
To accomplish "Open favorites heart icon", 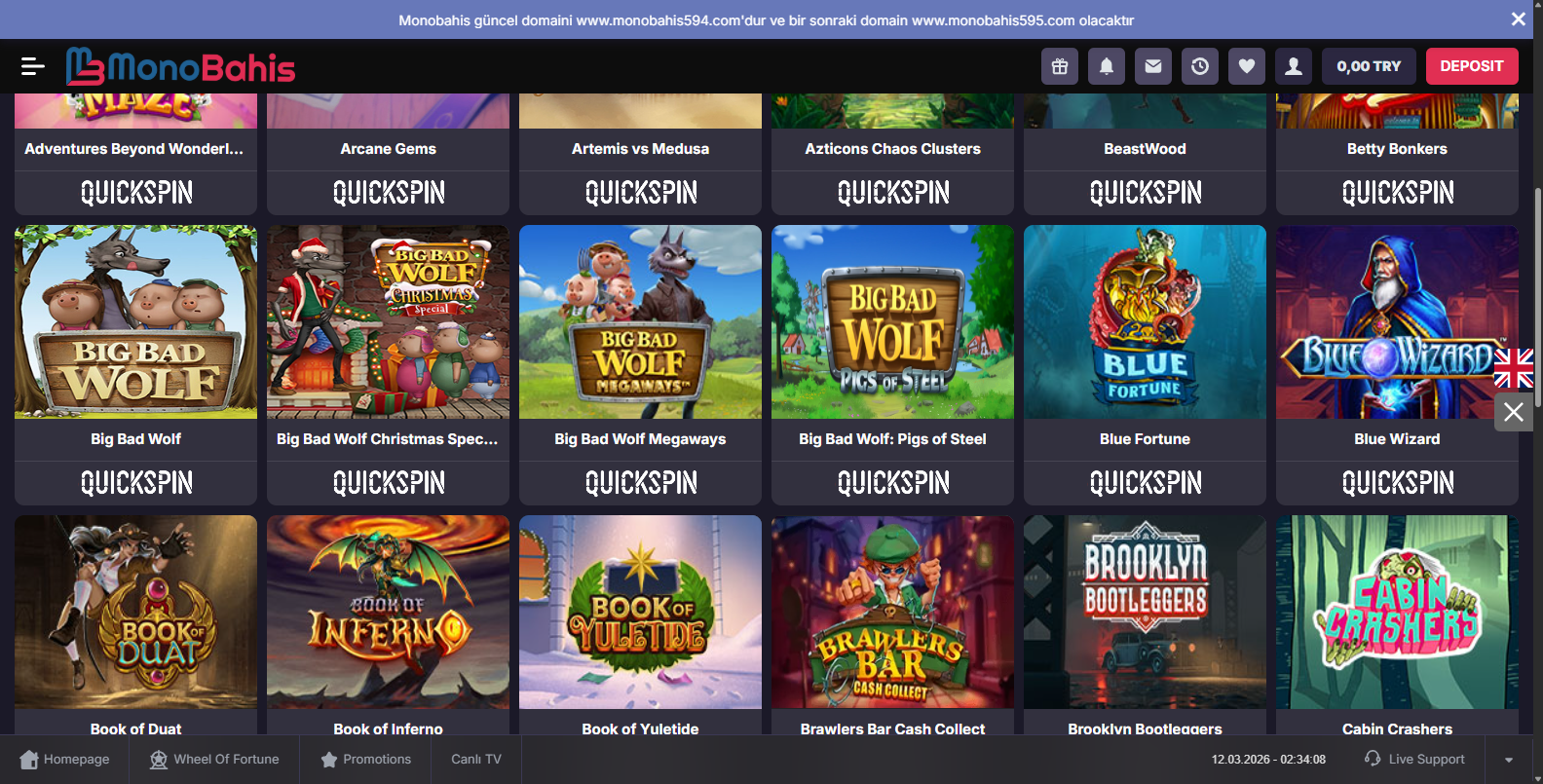I will (1246, 66).
